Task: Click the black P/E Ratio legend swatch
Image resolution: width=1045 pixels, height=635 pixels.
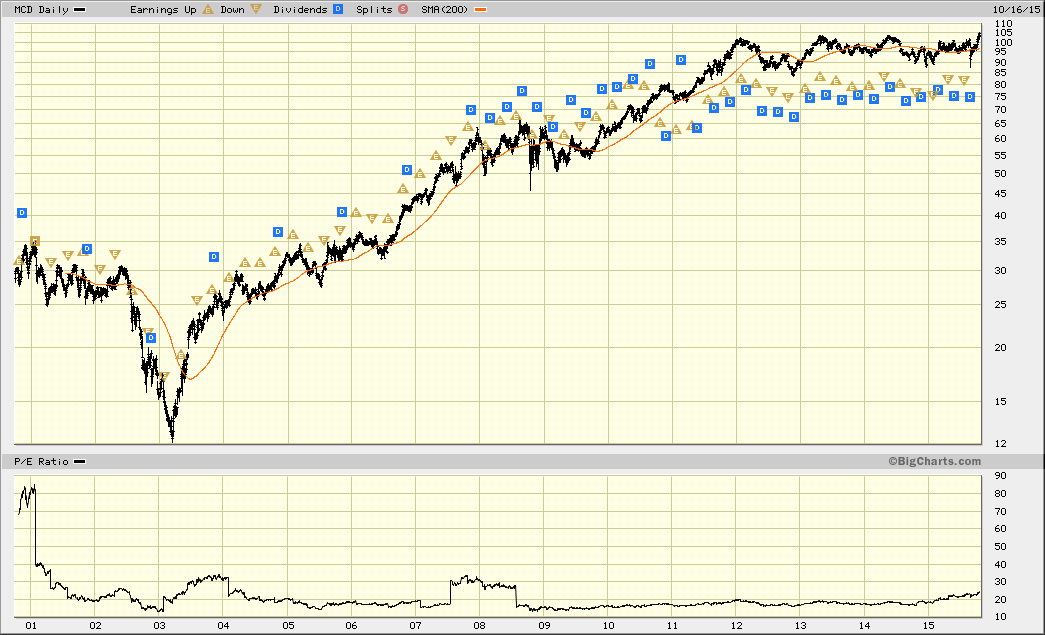Action: (79, 461)
